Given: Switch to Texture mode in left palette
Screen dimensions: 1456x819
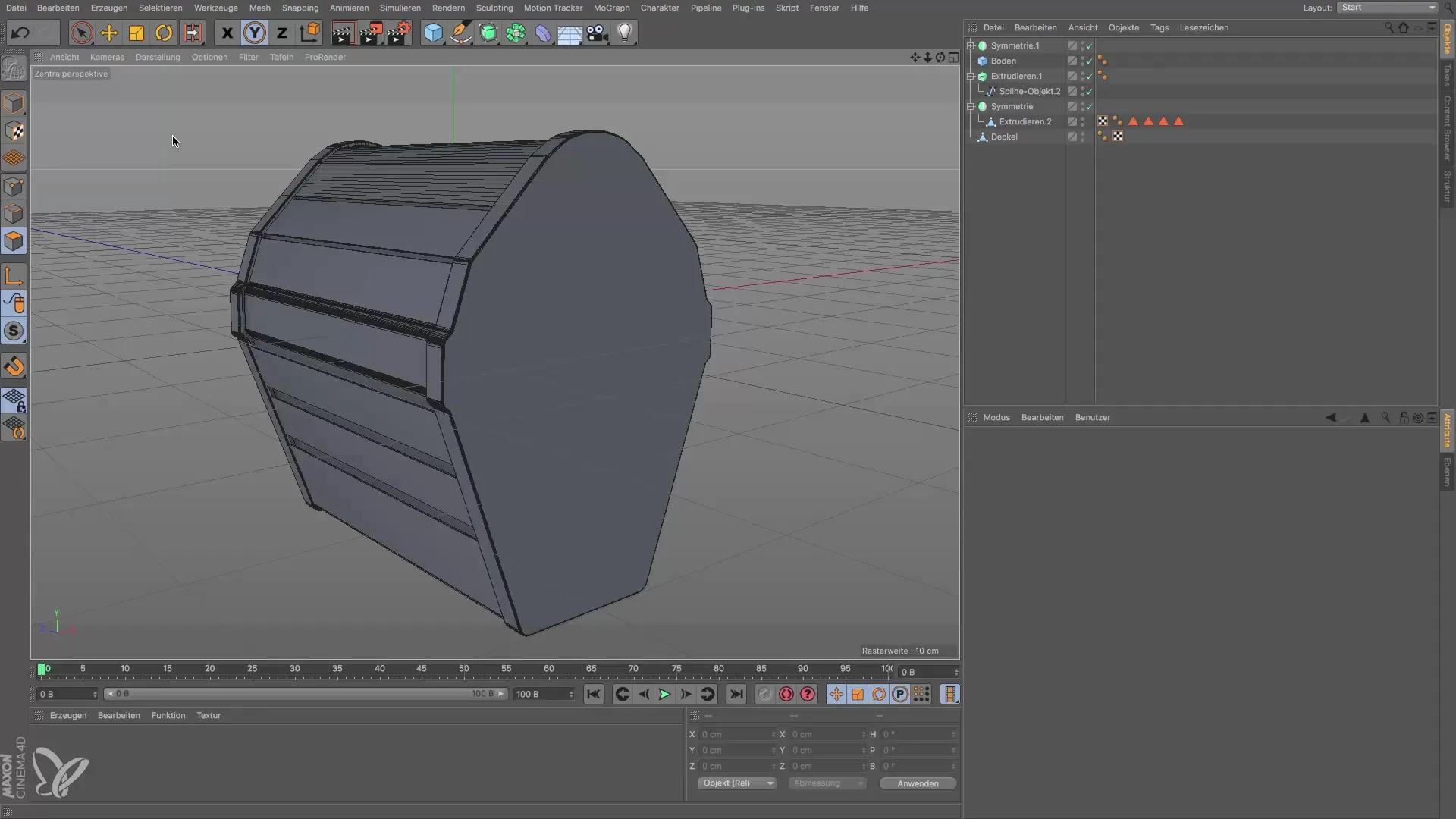Looking at the screenshot, I should [x=14, y=130].
